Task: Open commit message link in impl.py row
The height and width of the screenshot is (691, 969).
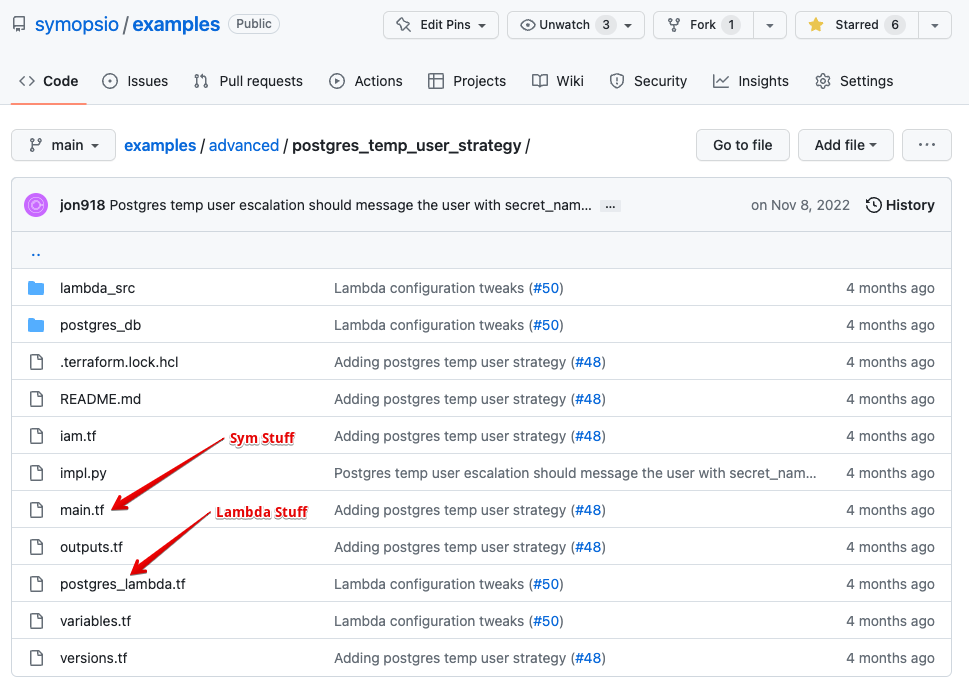Action: tap(575, 473)
